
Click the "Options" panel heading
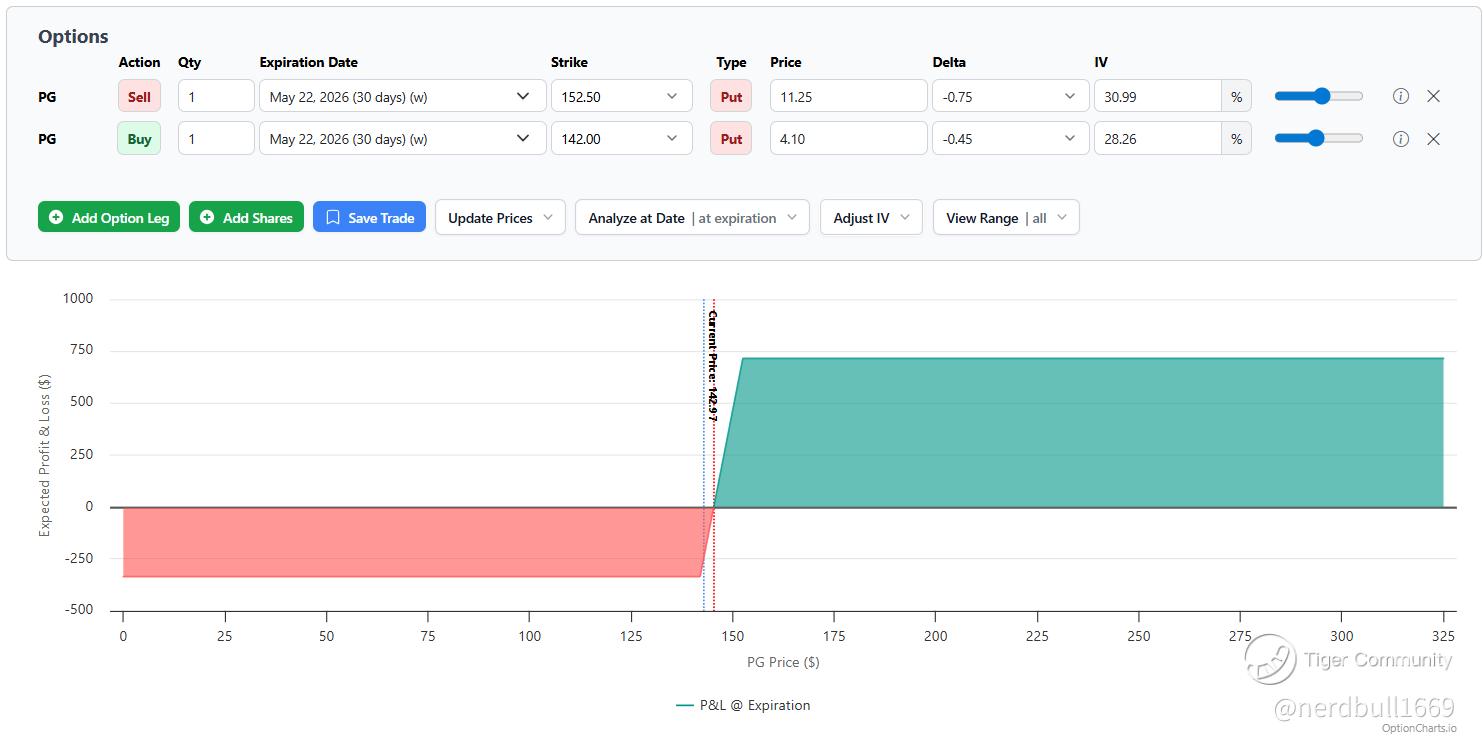(73, 36)
